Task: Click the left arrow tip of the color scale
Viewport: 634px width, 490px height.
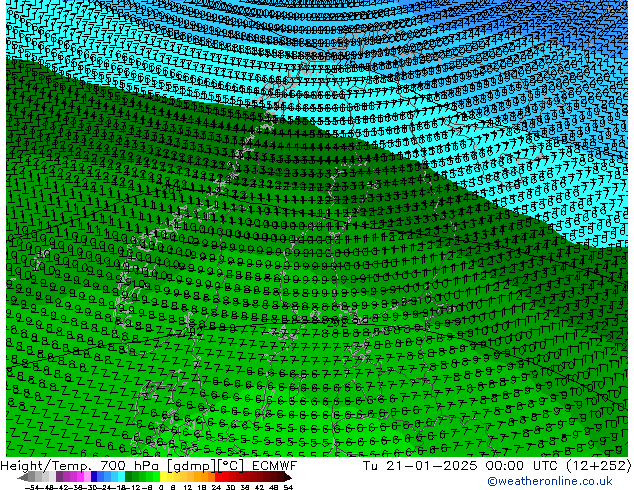Action: point(23,478)
